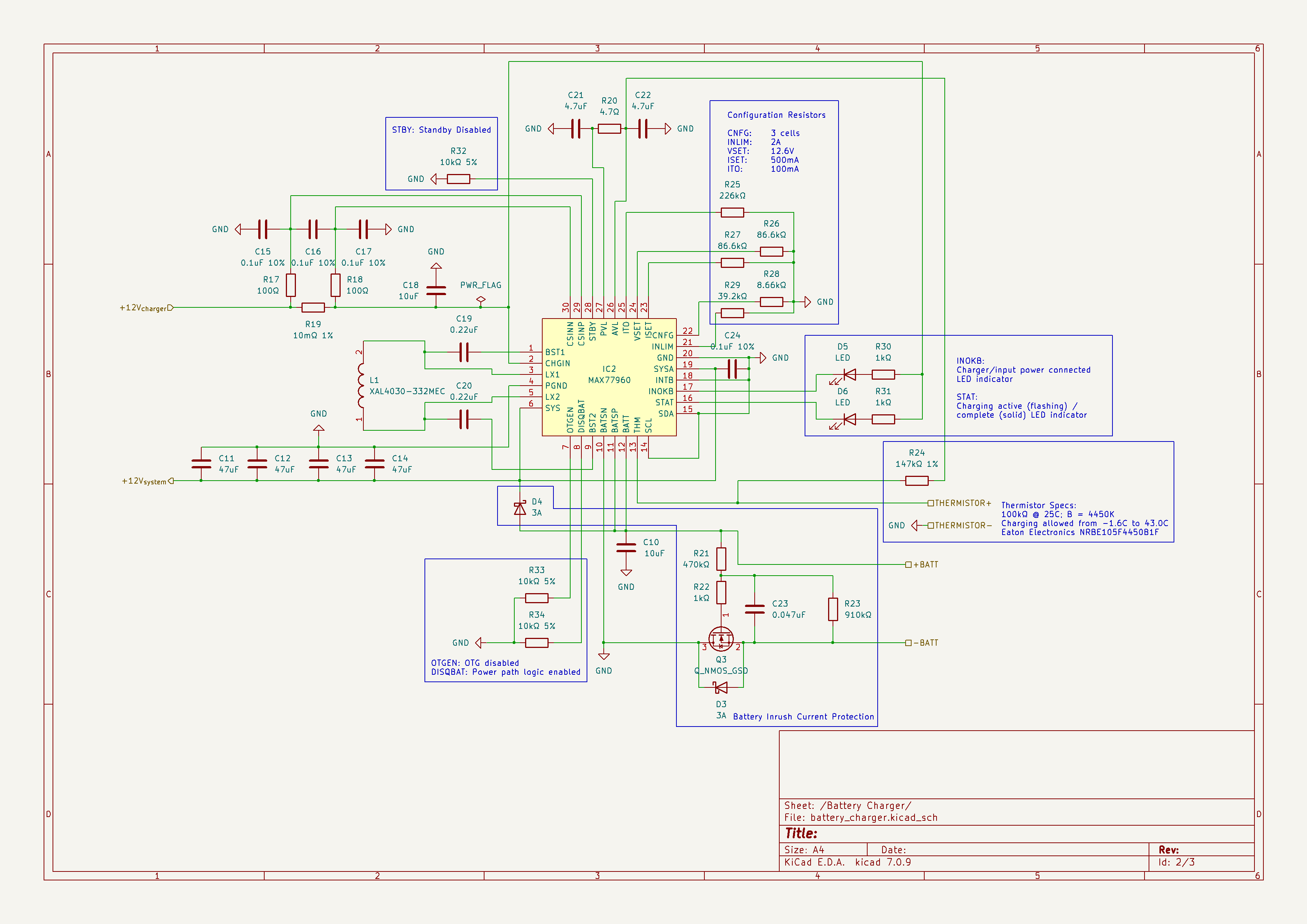Click the R26 resistor symbol

tap(771, 251)
